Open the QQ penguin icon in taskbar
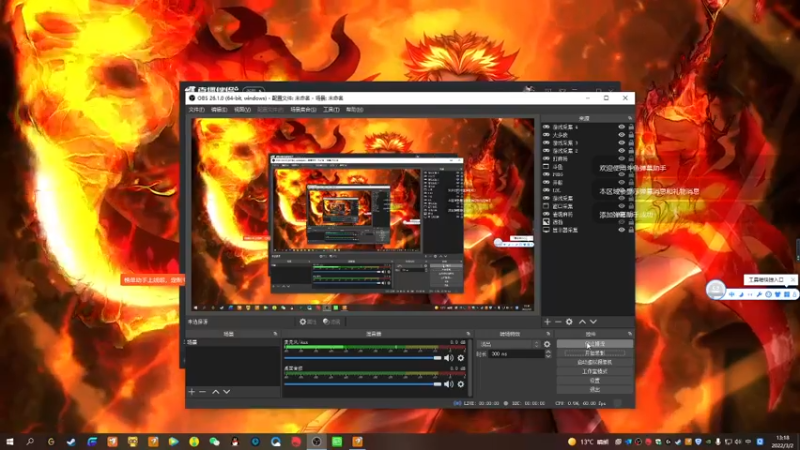Screen dimensions: 800x450 pos(235,441)
